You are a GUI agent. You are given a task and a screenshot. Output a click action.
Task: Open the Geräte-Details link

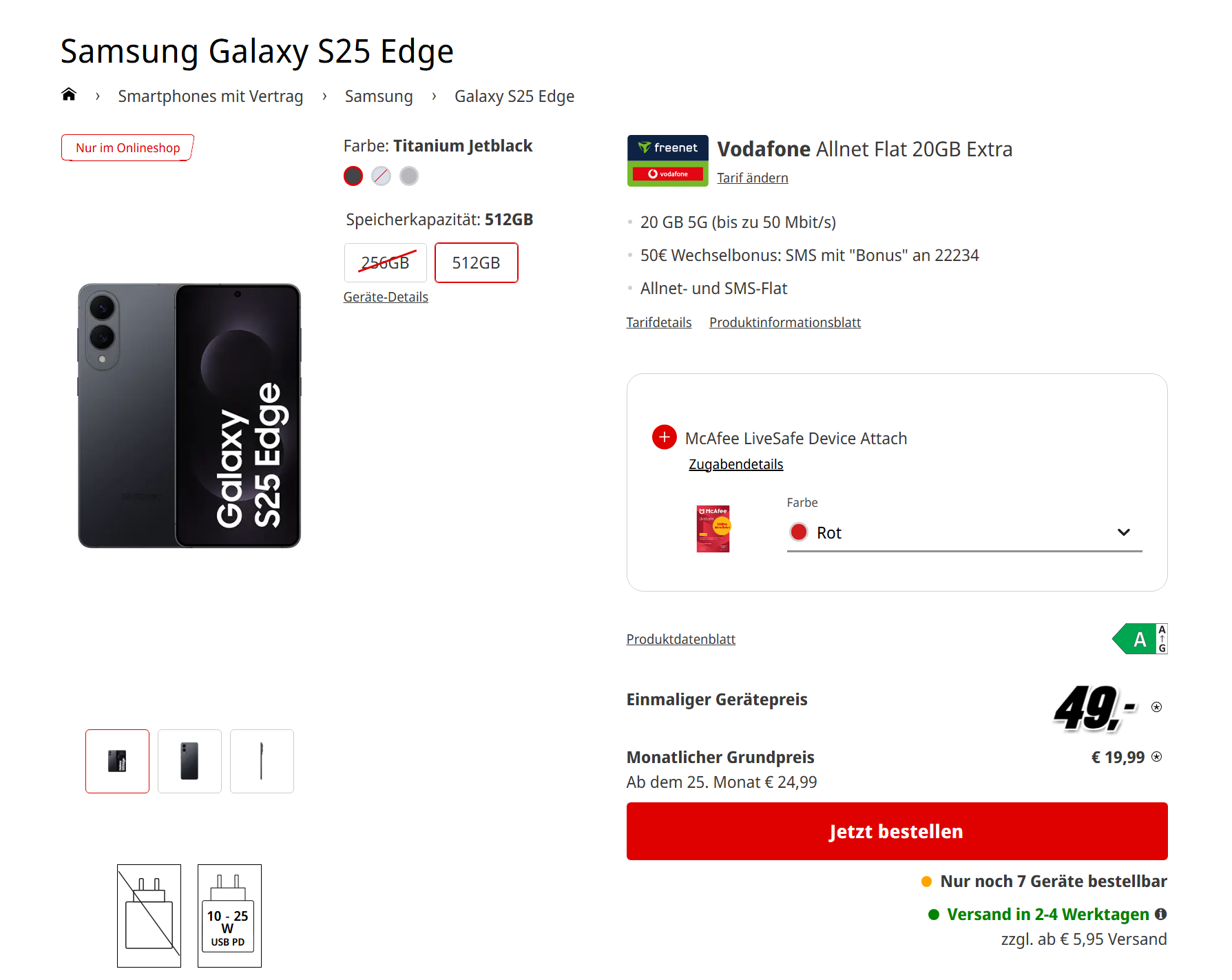[386, 297]
